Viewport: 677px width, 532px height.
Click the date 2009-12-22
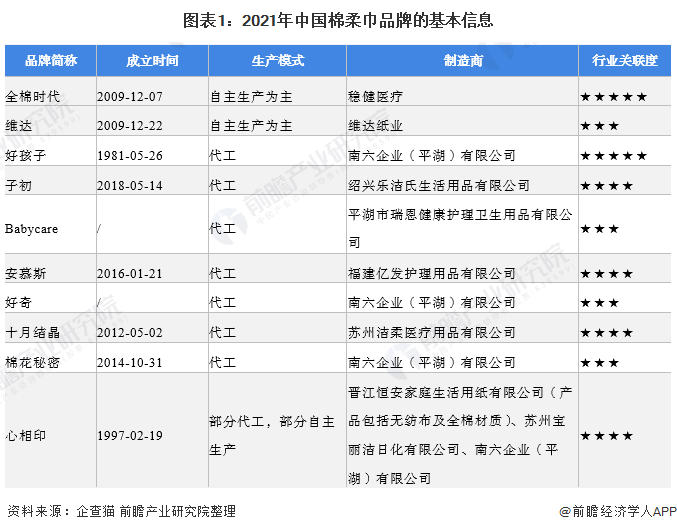pos(130,126)
